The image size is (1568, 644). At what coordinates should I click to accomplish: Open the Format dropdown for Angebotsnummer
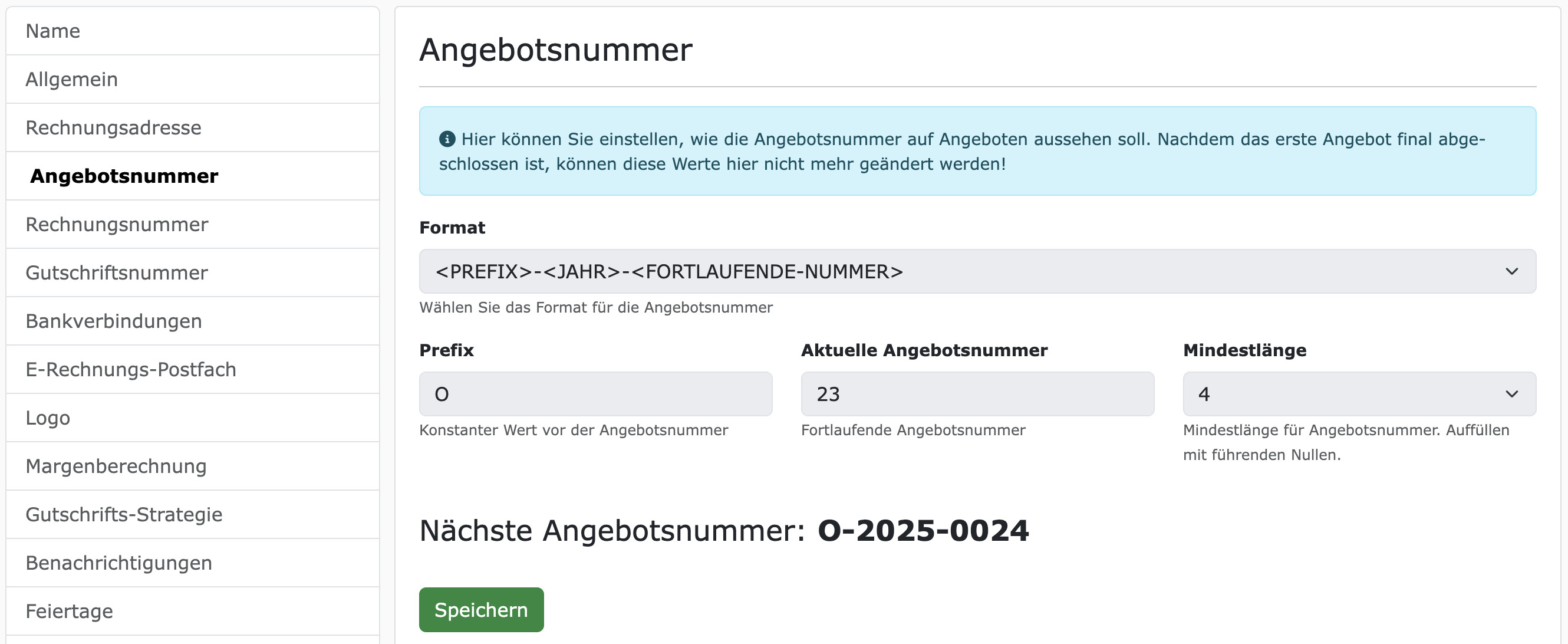point(974,271)
